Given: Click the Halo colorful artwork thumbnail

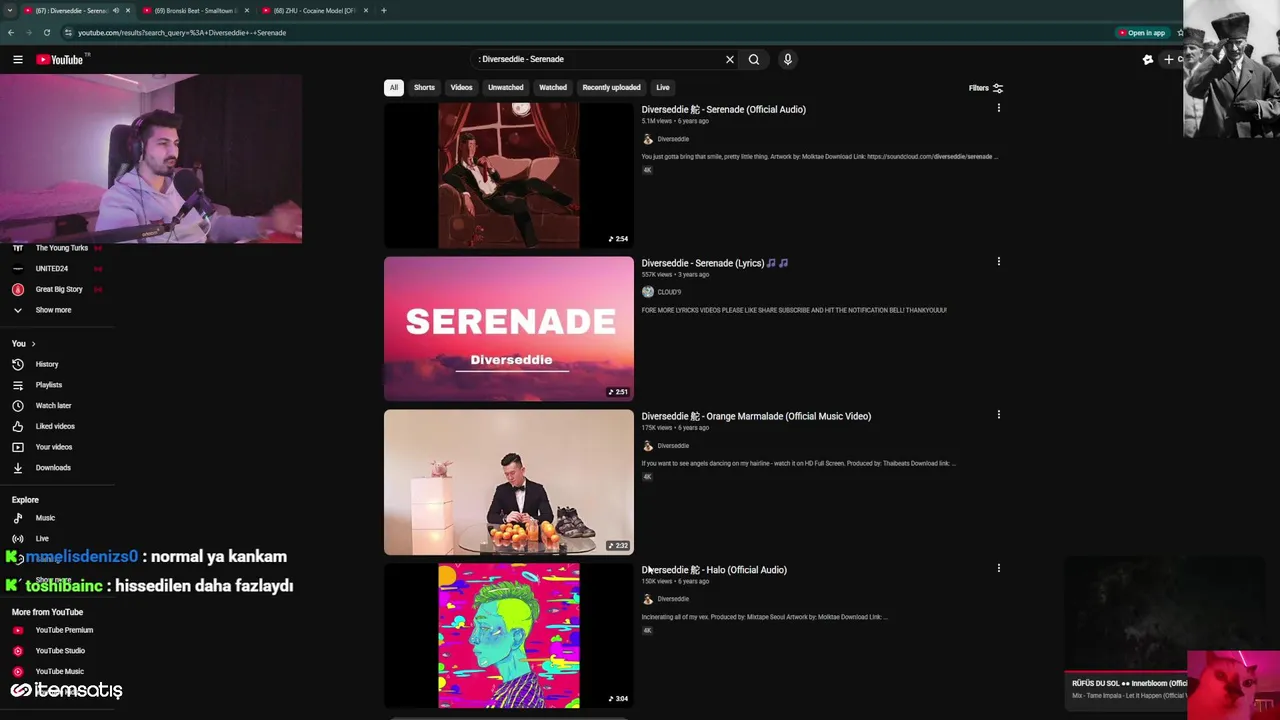Looking at the screenshot, I should (509, 636).
